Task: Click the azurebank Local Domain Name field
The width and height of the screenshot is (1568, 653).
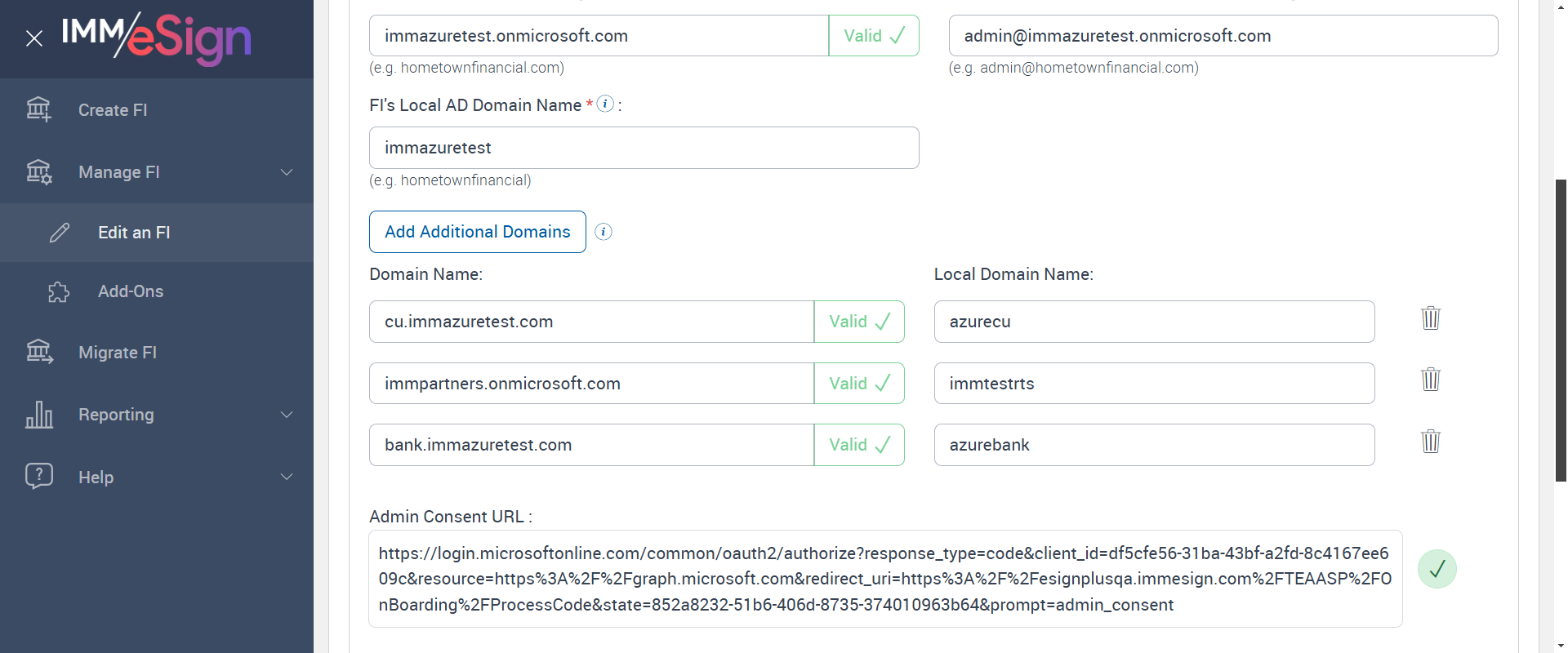Action: pyautogui.click(x=1153, y=445)
